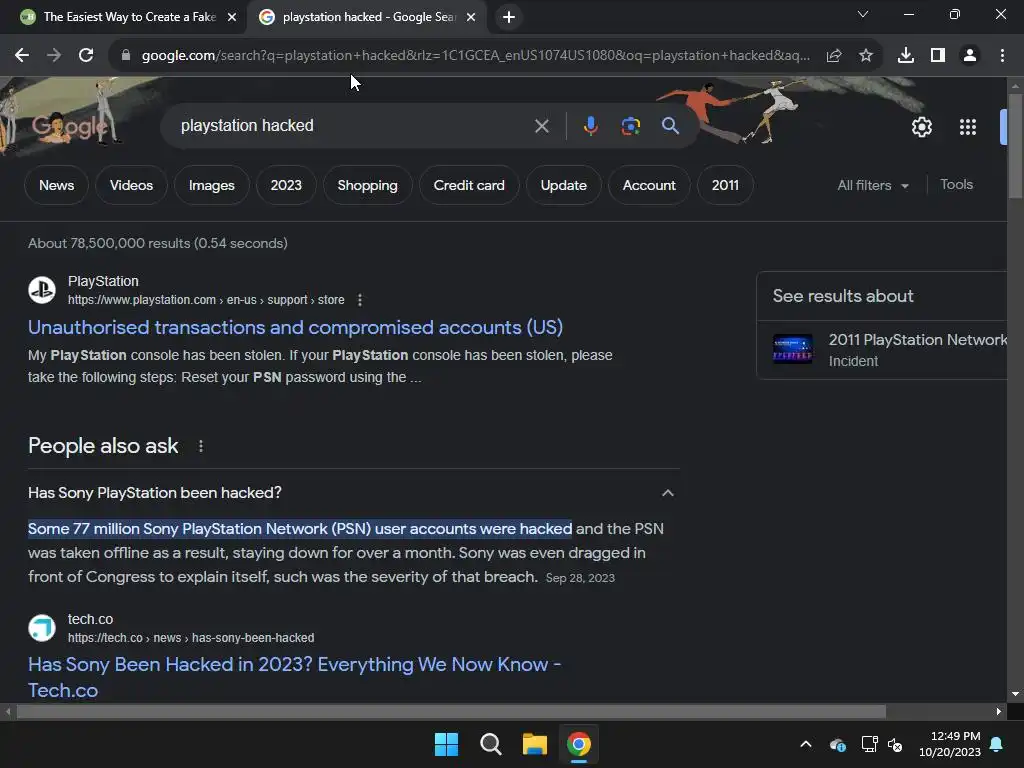The height and width of the screenshot is (768, 1024).
Task: Click the playstation.com breadcrumb URL
Action: pyautogui.click(x=206, y=300)
